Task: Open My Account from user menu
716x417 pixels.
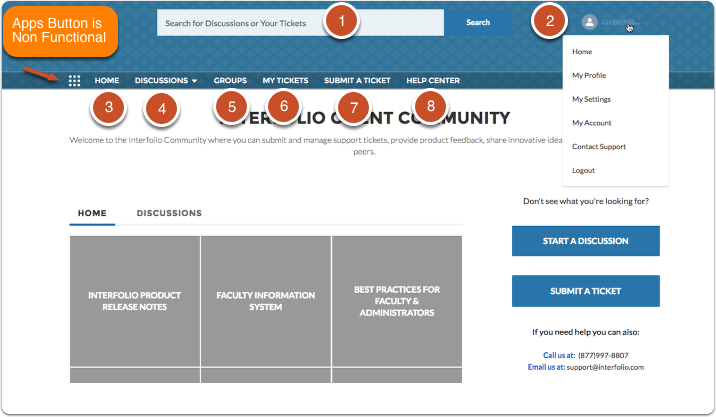Action: tap(591, 123)
